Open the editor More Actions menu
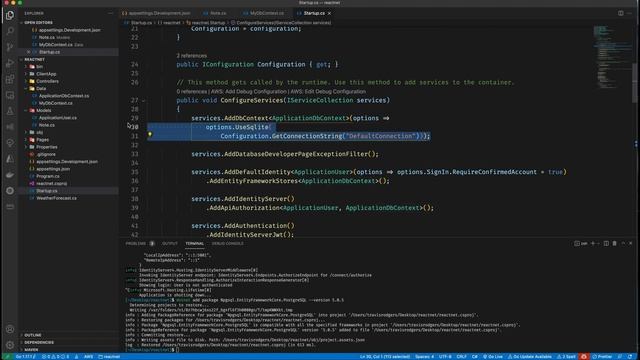The image size is (640, 360). click(629, 13)
